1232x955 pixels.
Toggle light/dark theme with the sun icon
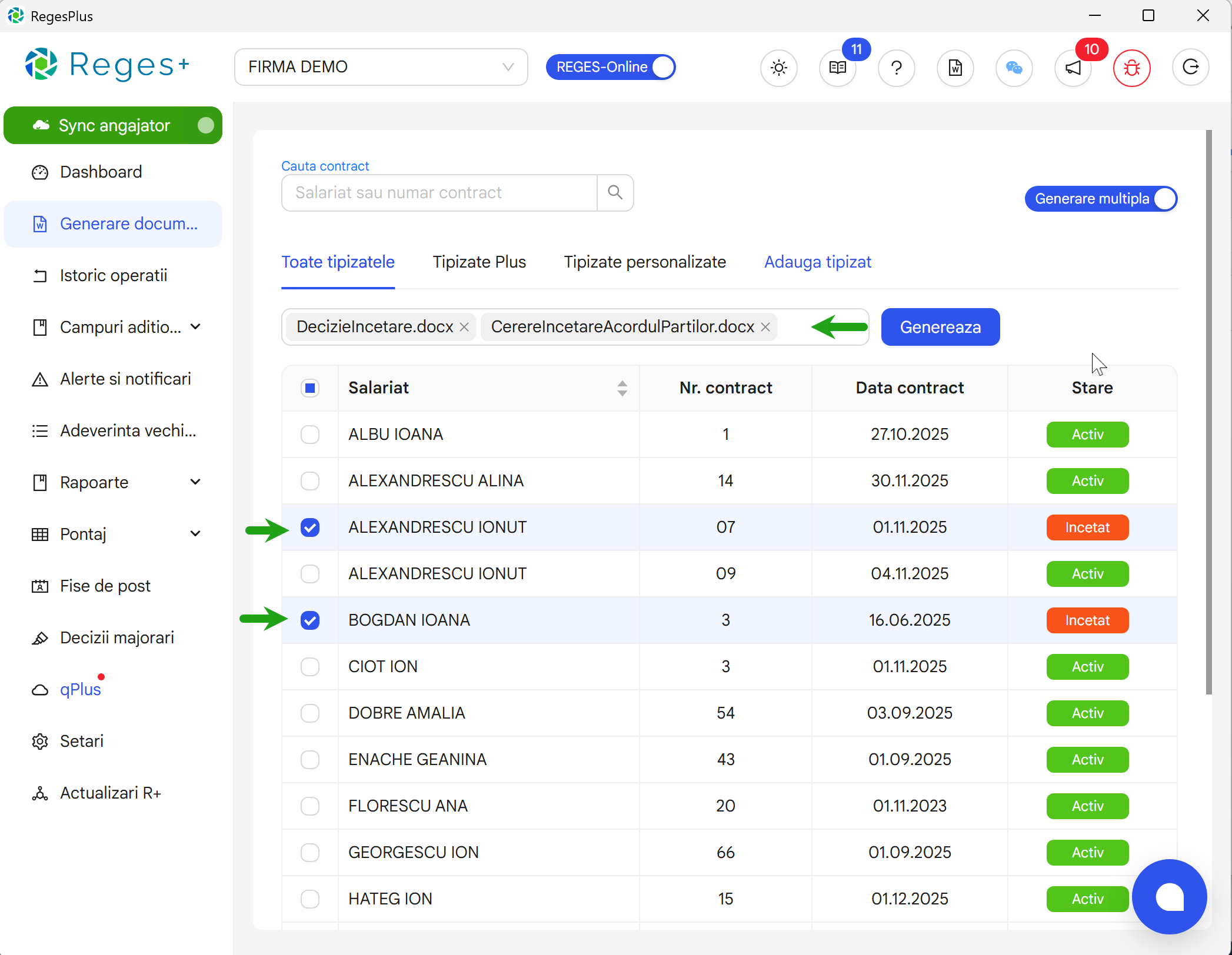click(x=779, y=68)
